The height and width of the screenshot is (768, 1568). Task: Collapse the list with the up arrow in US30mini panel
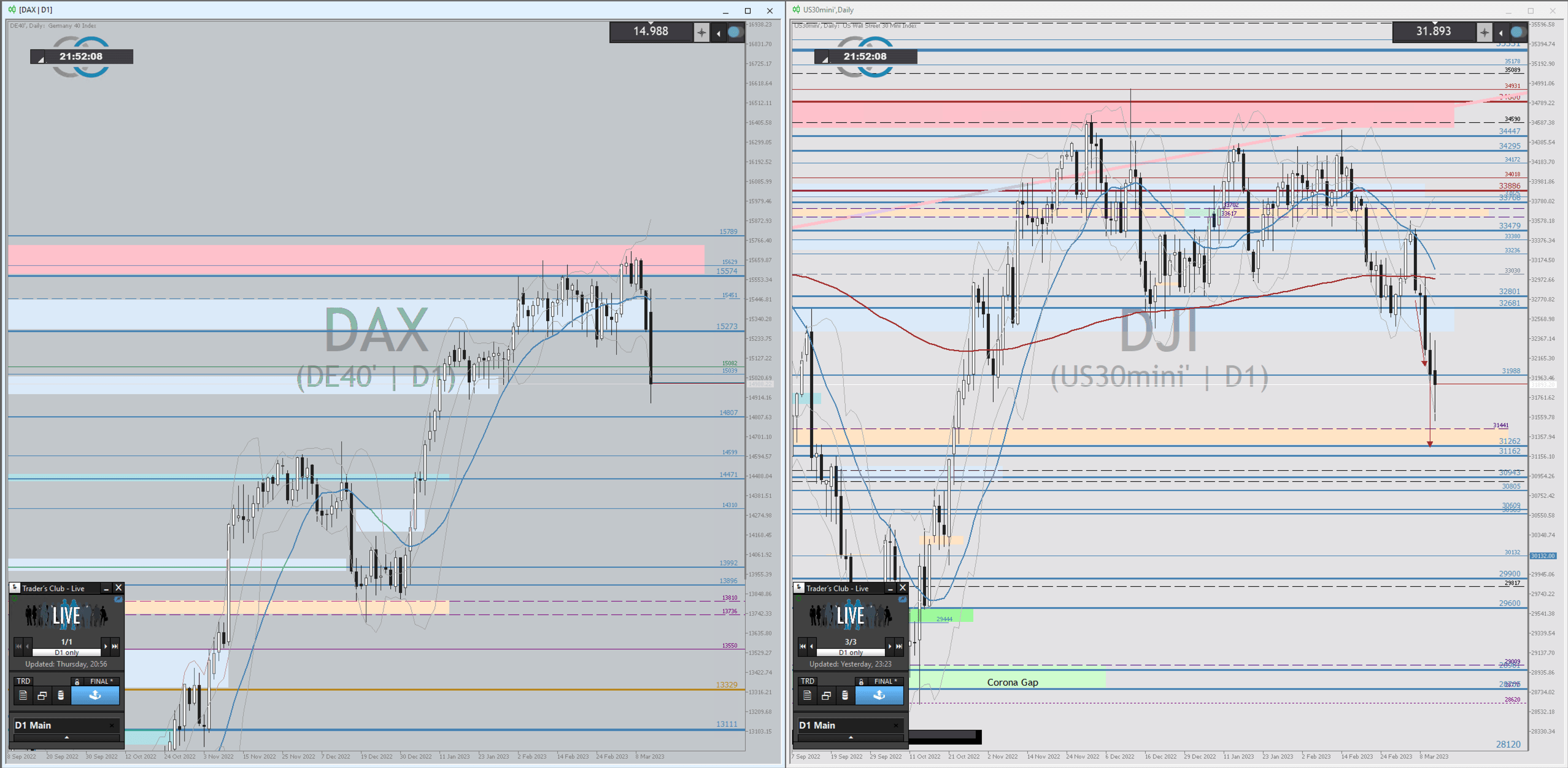coord(851,737)
